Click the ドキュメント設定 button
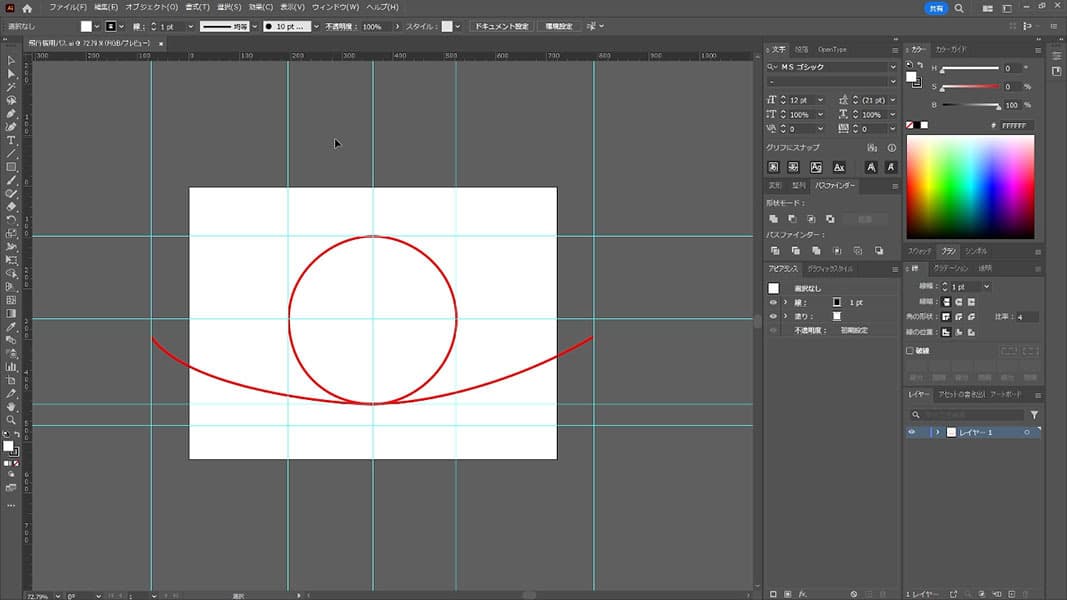The image size is (1067, 600). (x=500, y=26)
